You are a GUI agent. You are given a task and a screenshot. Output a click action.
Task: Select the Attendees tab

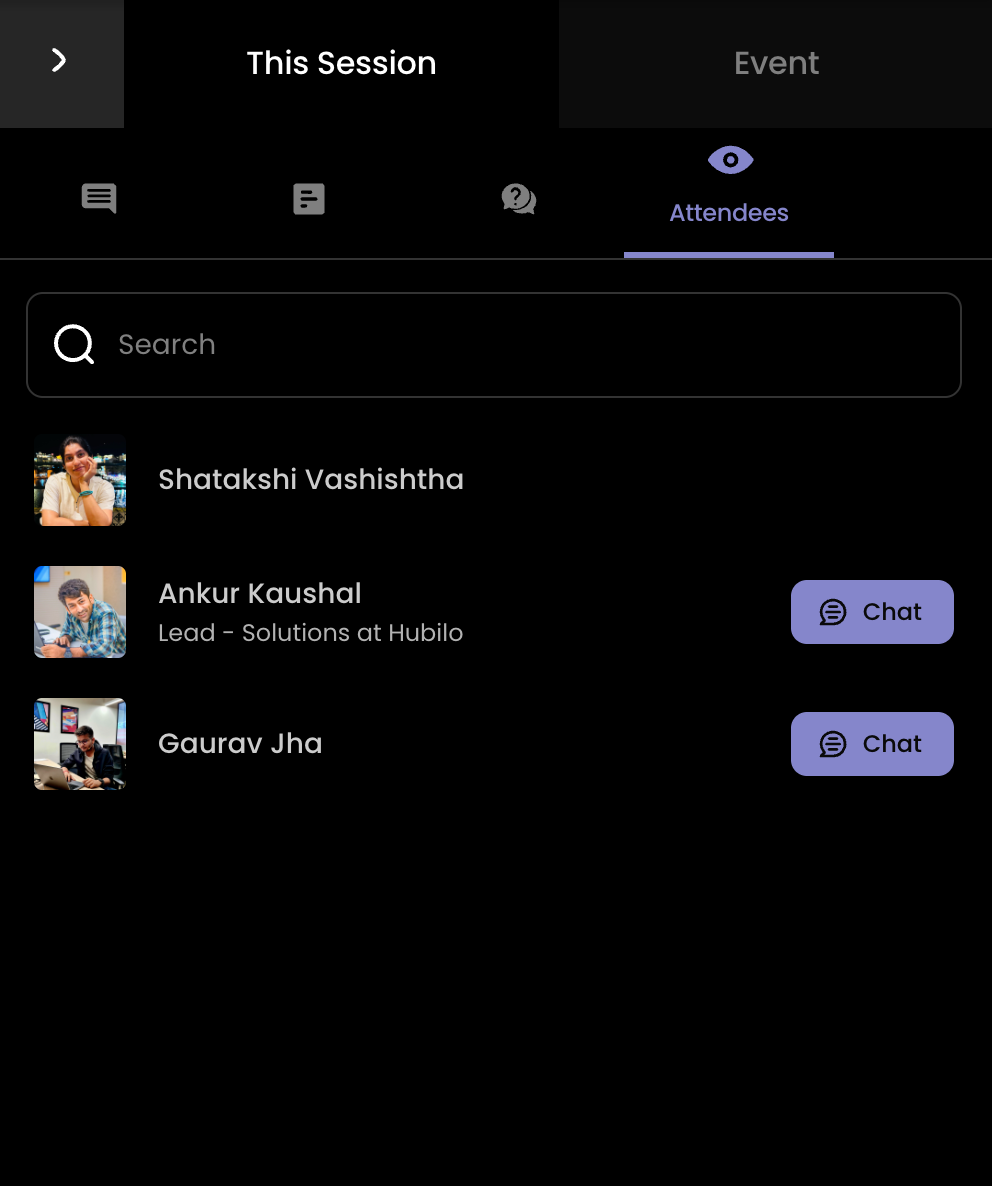click(x=729, y=193)
